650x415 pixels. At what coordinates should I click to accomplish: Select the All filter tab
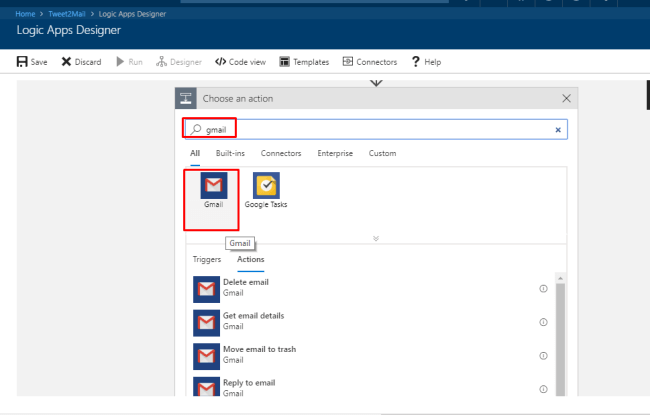tap(195, 153)
